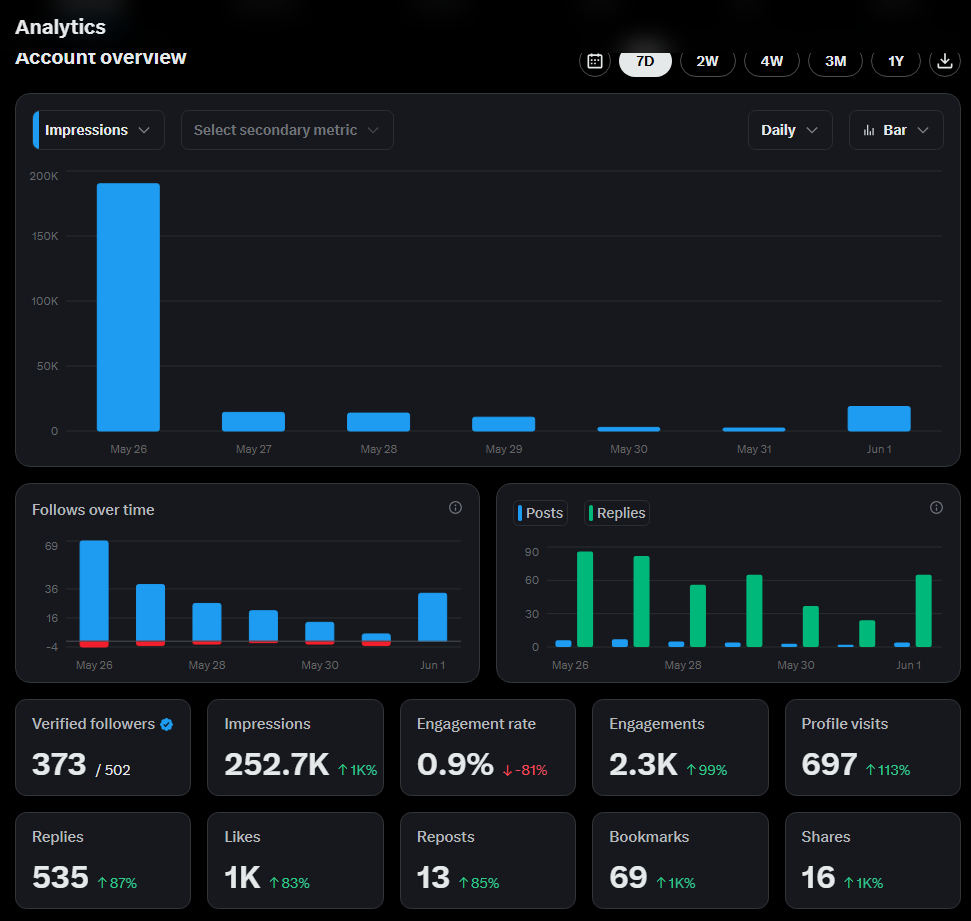Show info for Posts and Replies chart

(936, 508)
